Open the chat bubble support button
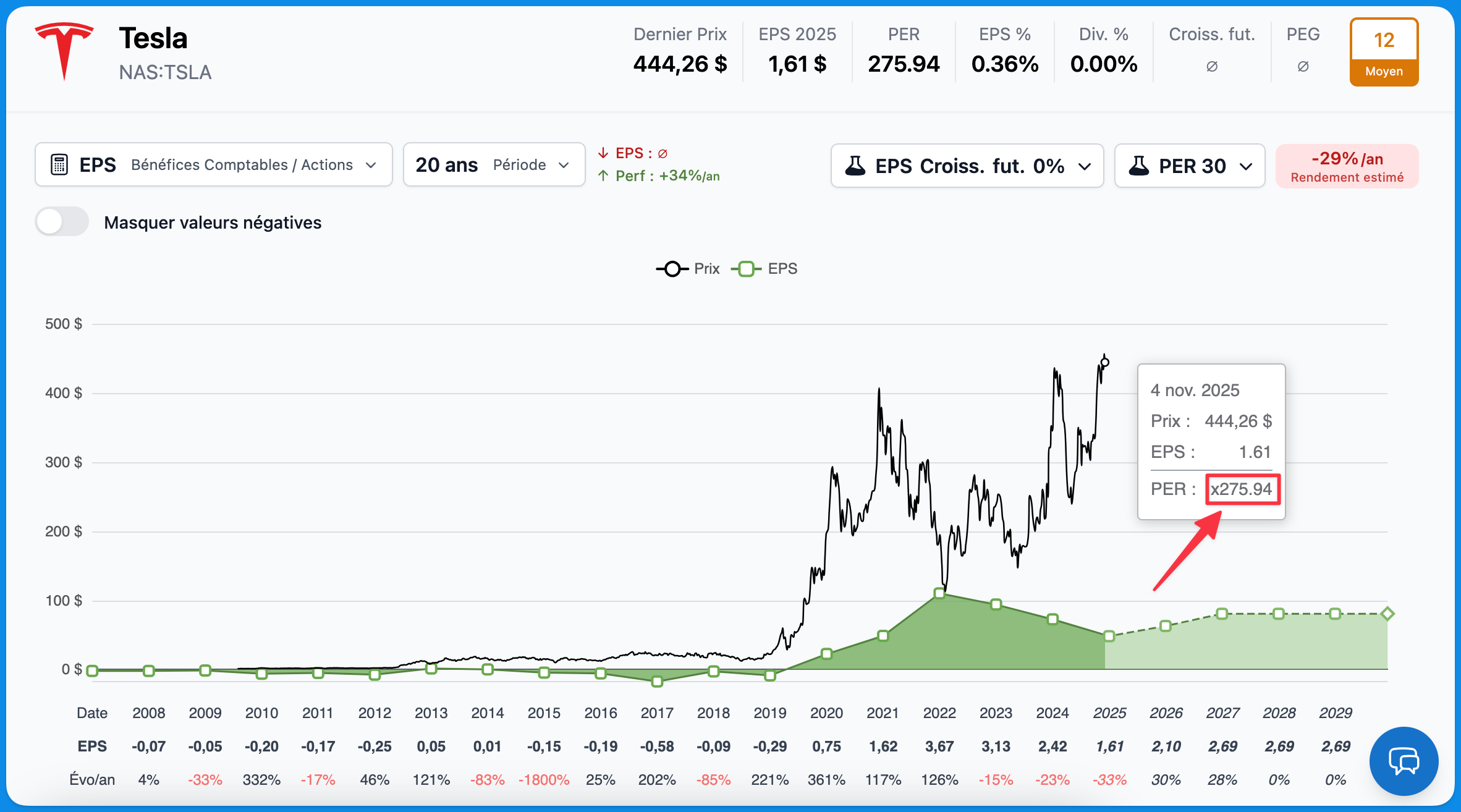The height and width of the screenshot is (812, 1461). coord(1404,761)
